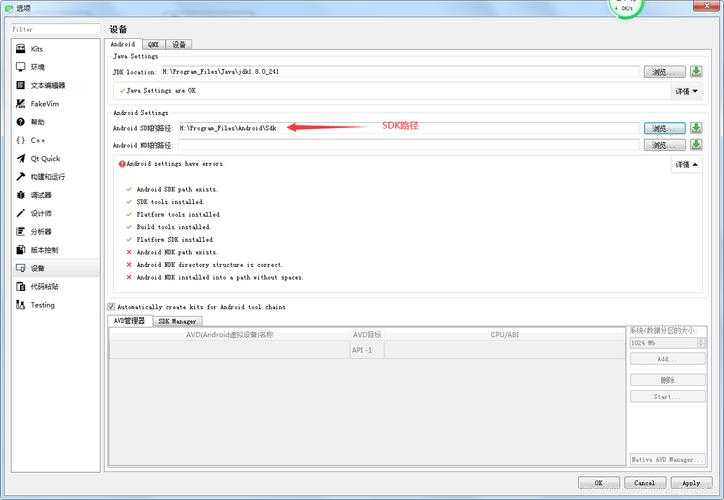This screenshot has height=500, width=724.
Task: Browse for Android SDK path
Action: coord(665,128)
